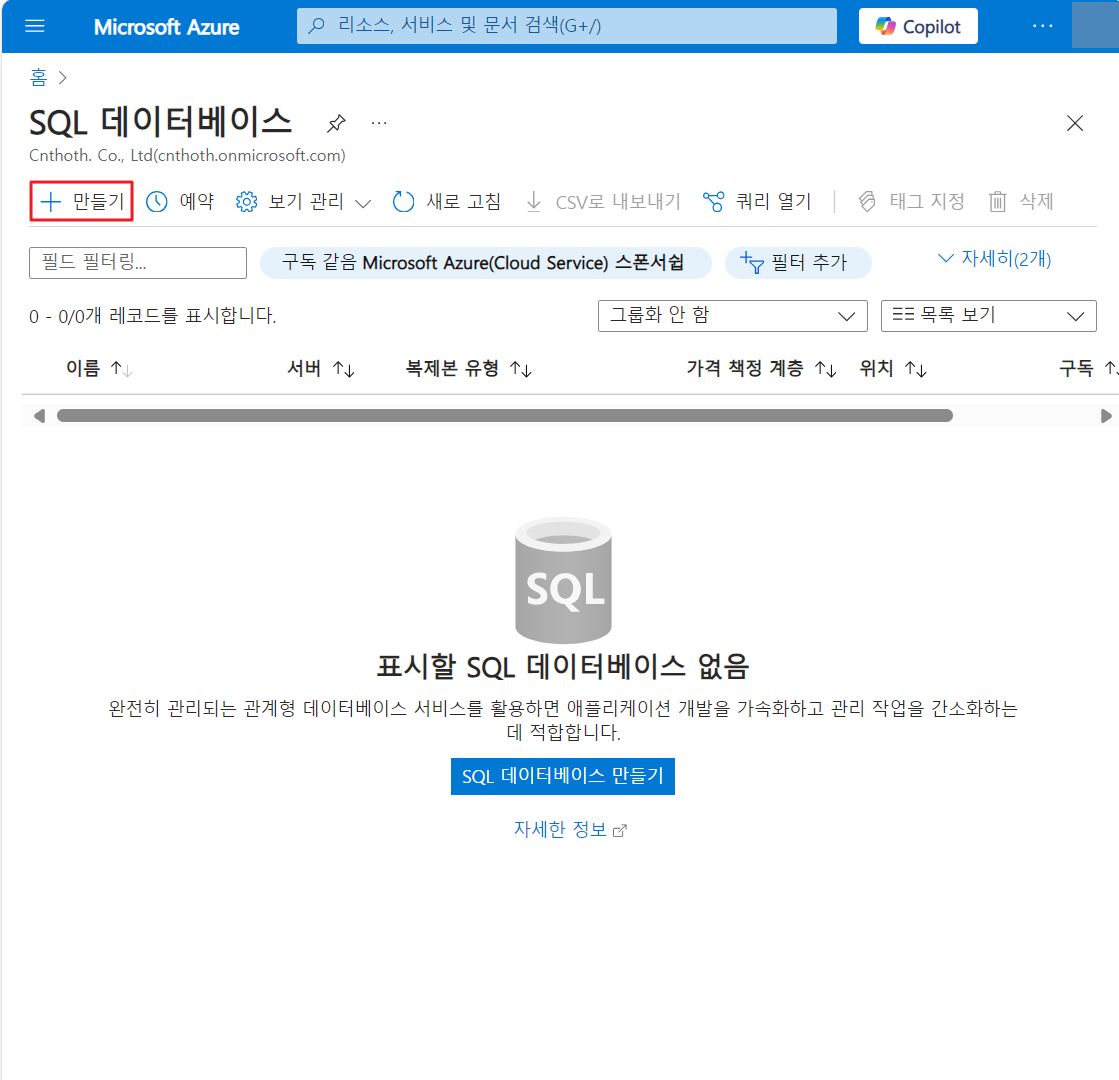This screenshot has height=1080, width=1119.
Task: Click the left scroll arrow
Action: (x=39, y=416)
